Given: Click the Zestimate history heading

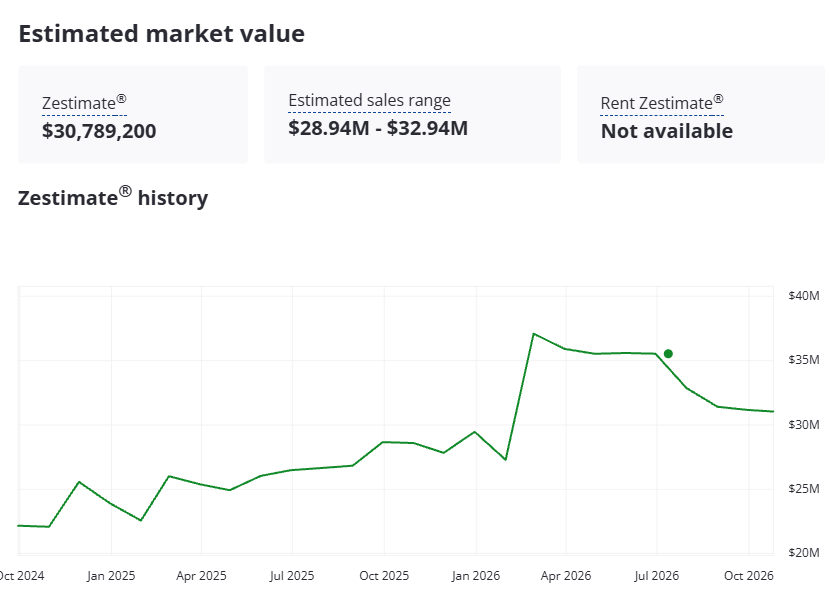Looking at the screenshot, I should click(113, 197).
